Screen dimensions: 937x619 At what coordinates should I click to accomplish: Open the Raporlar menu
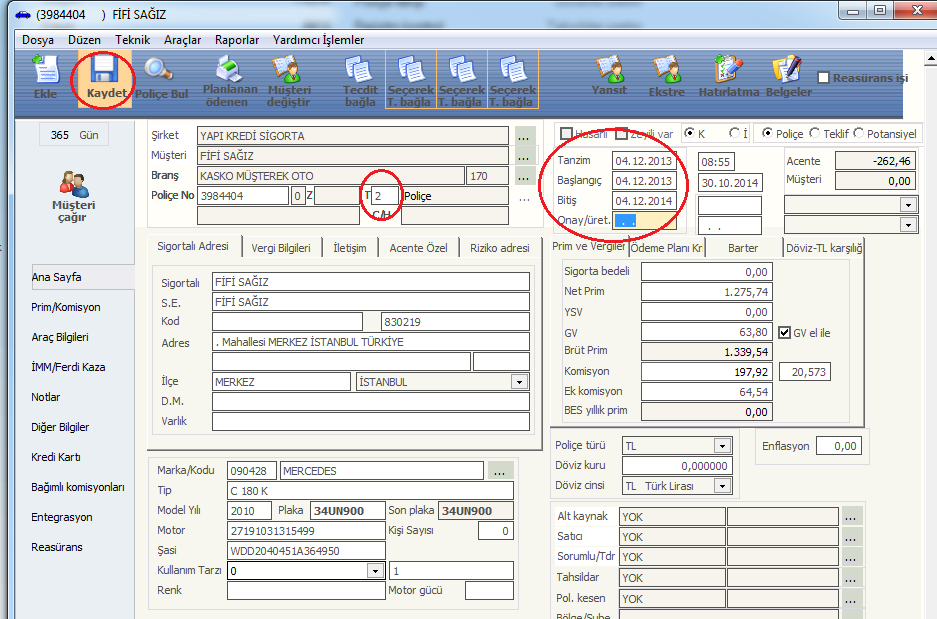click(x=236, y=40)
